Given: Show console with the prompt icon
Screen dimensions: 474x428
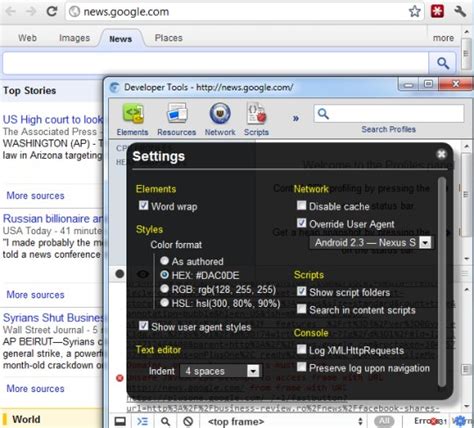Looking at the screenshot, I should pos(143,421).
